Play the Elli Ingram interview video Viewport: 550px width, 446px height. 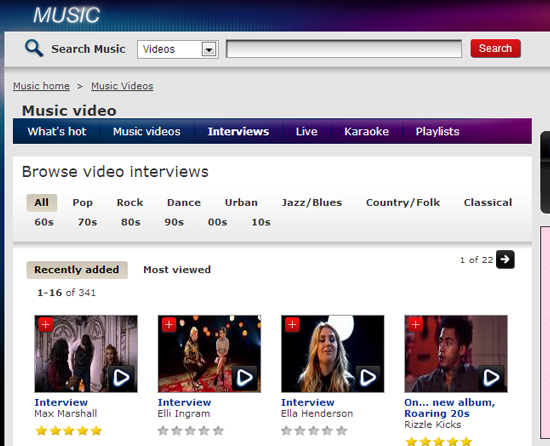[244, 378]
